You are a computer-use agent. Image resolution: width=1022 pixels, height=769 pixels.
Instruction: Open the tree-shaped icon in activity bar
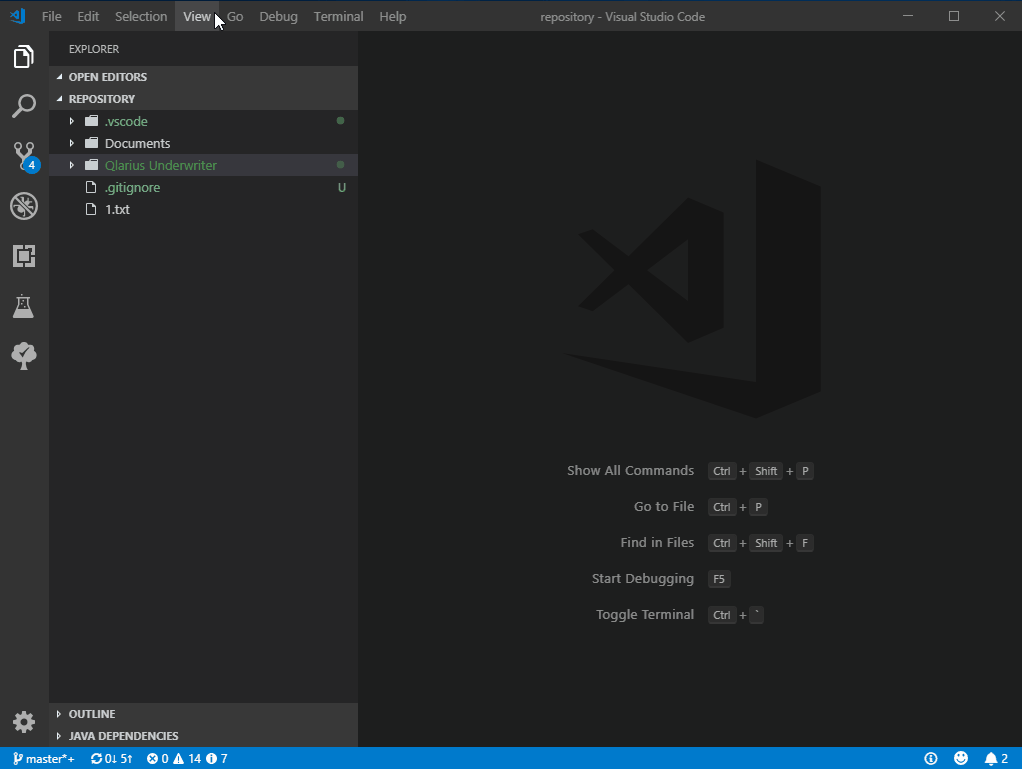[x=24, y=355]
